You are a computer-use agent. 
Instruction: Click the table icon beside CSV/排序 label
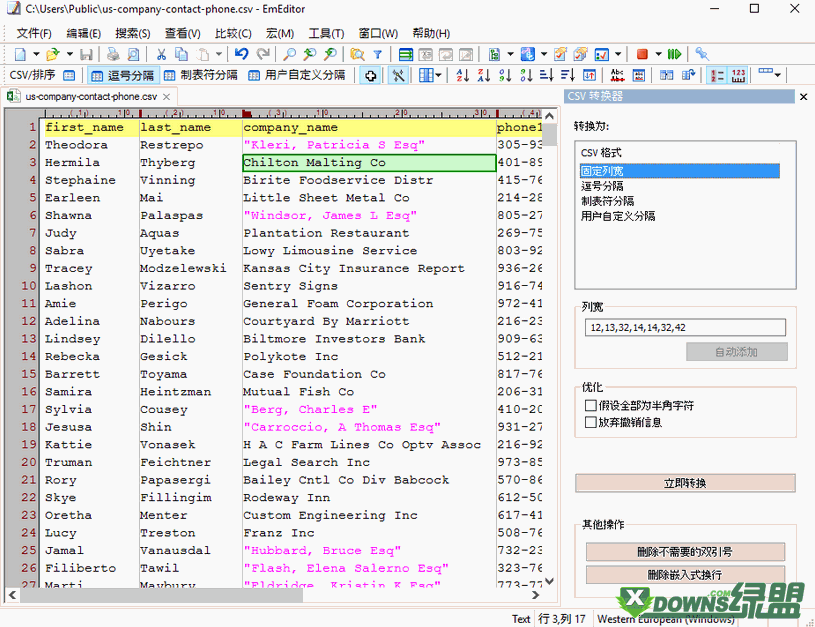click(x=69, y=76)
